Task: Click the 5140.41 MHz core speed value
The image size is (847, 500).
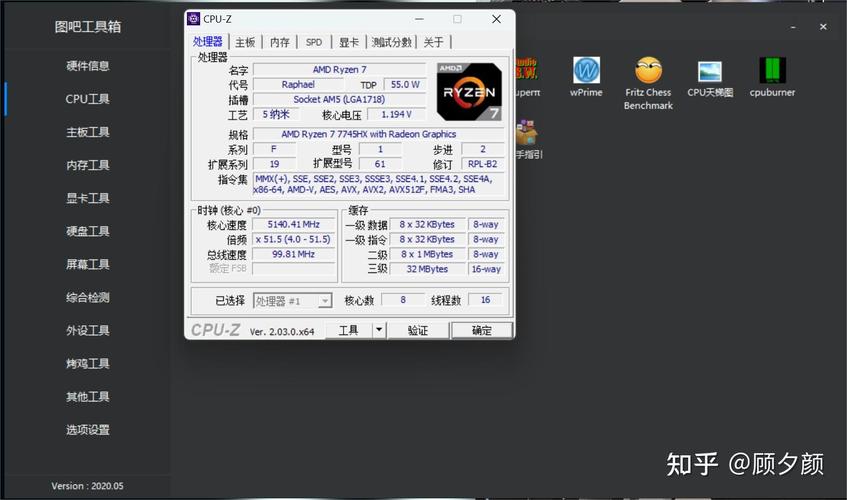Action: 293,224
